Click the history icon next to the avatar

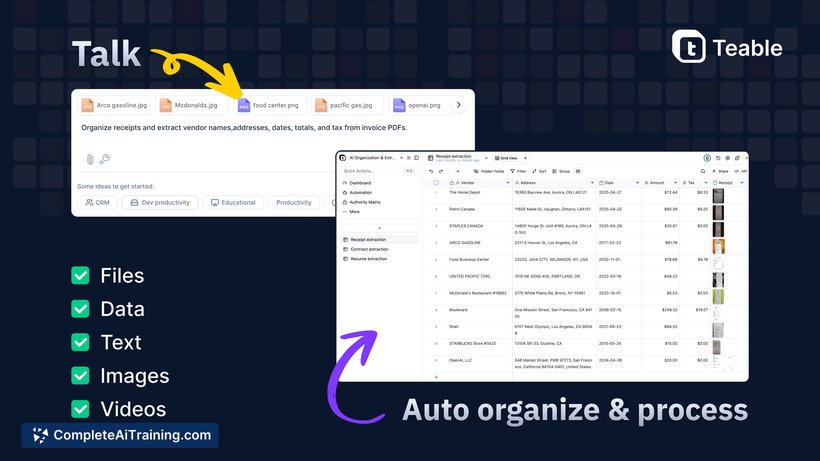click(x=718, y=158)
